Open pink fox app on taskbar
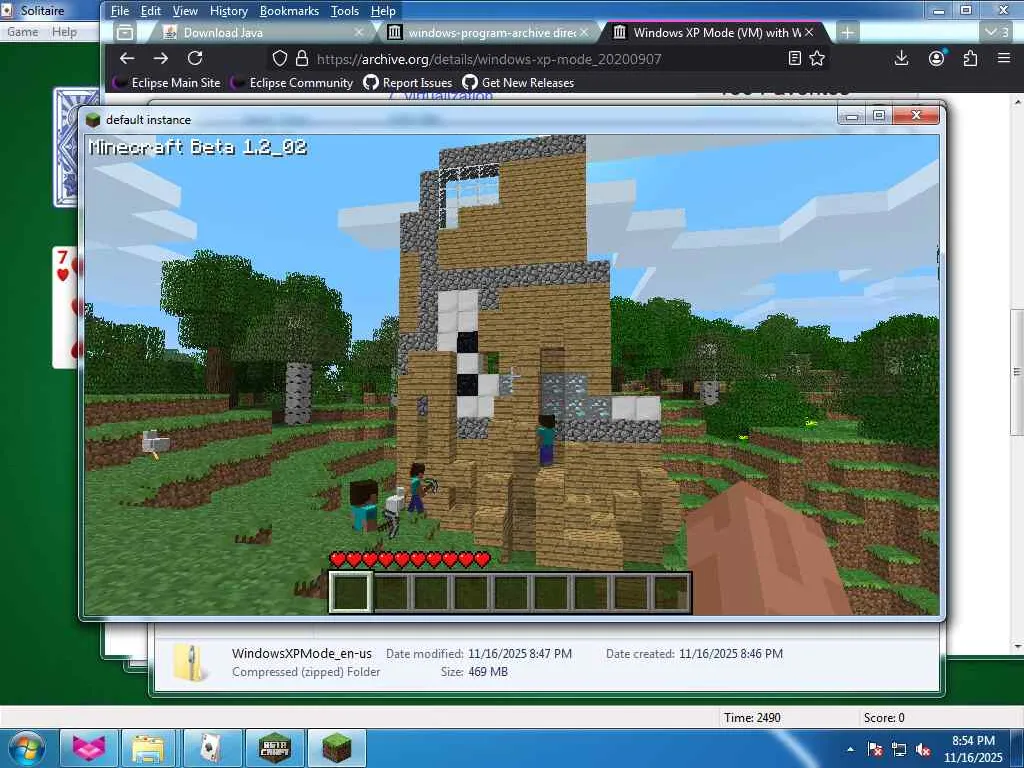 click(89, 748)
